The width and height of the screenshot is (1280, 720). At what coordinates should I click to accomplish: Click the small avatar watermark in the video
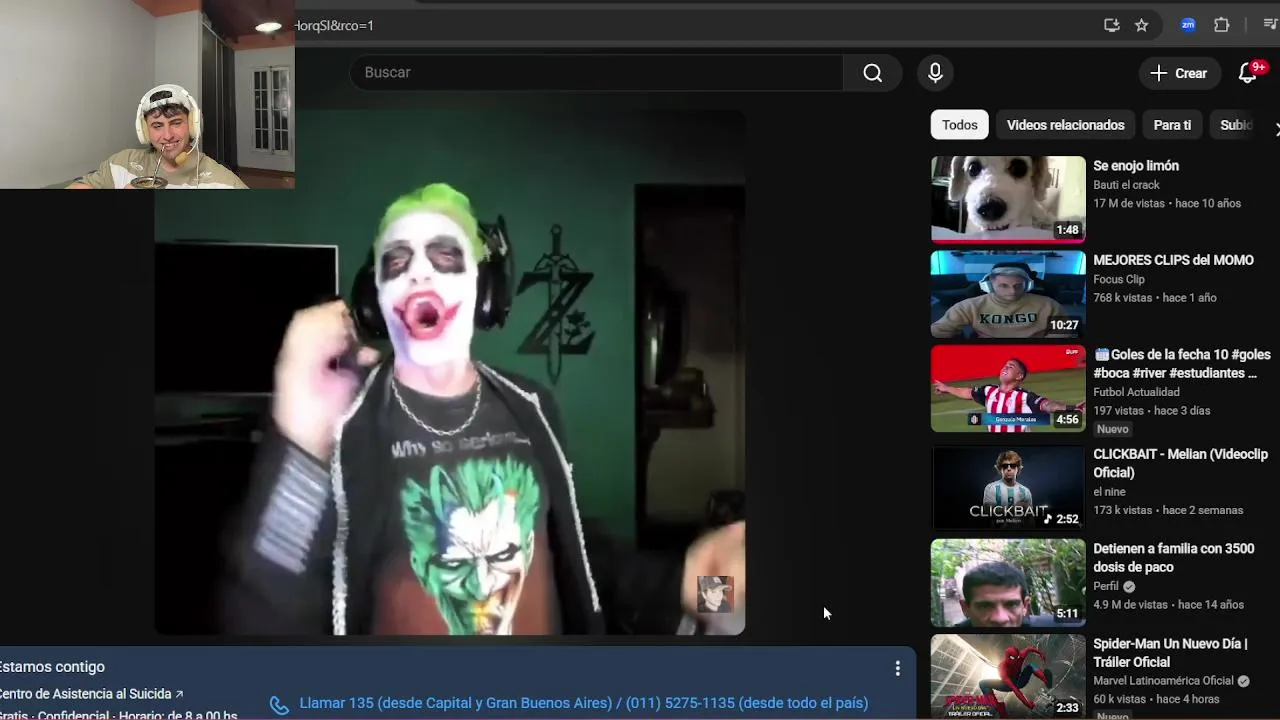[x=715, y=594]
